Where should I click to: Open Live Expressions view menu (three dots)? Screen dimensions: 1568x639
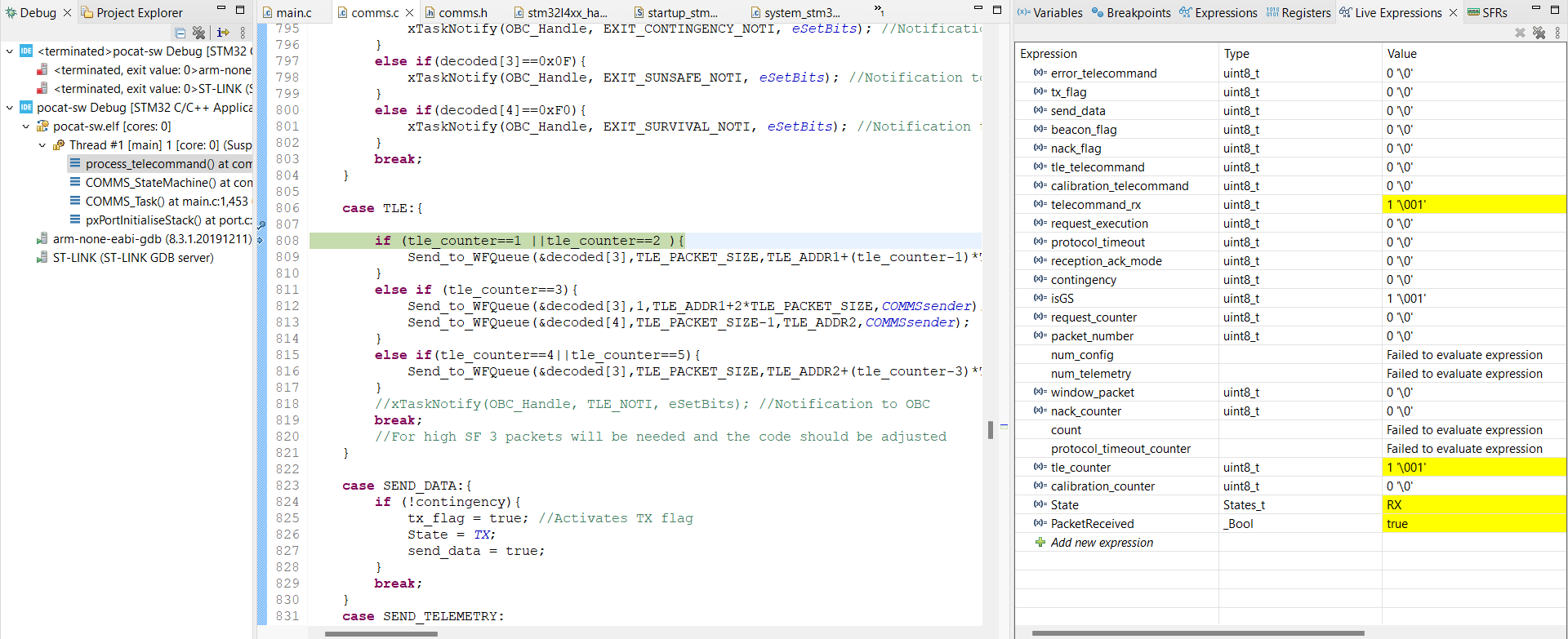point(1557,33)
